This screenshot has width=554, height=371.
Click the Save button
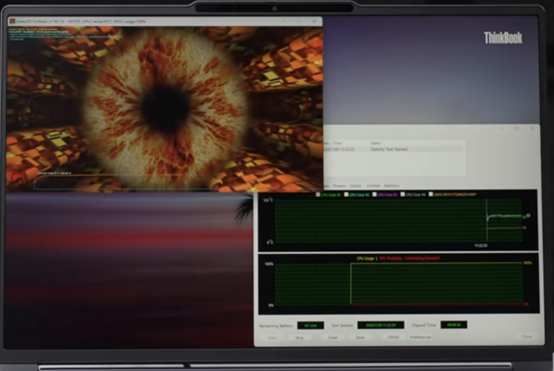tap(360, 337)
